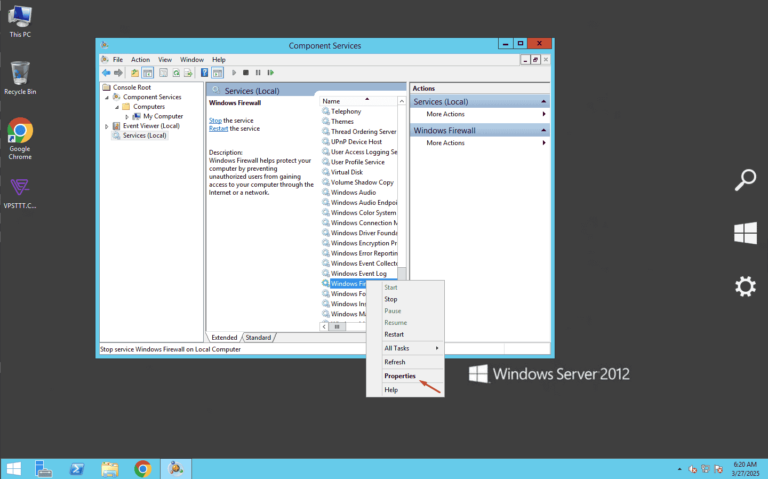Select the Google Chrome desktop shortcut
This screenshot has height=479, width=768.
pos(20,138)
